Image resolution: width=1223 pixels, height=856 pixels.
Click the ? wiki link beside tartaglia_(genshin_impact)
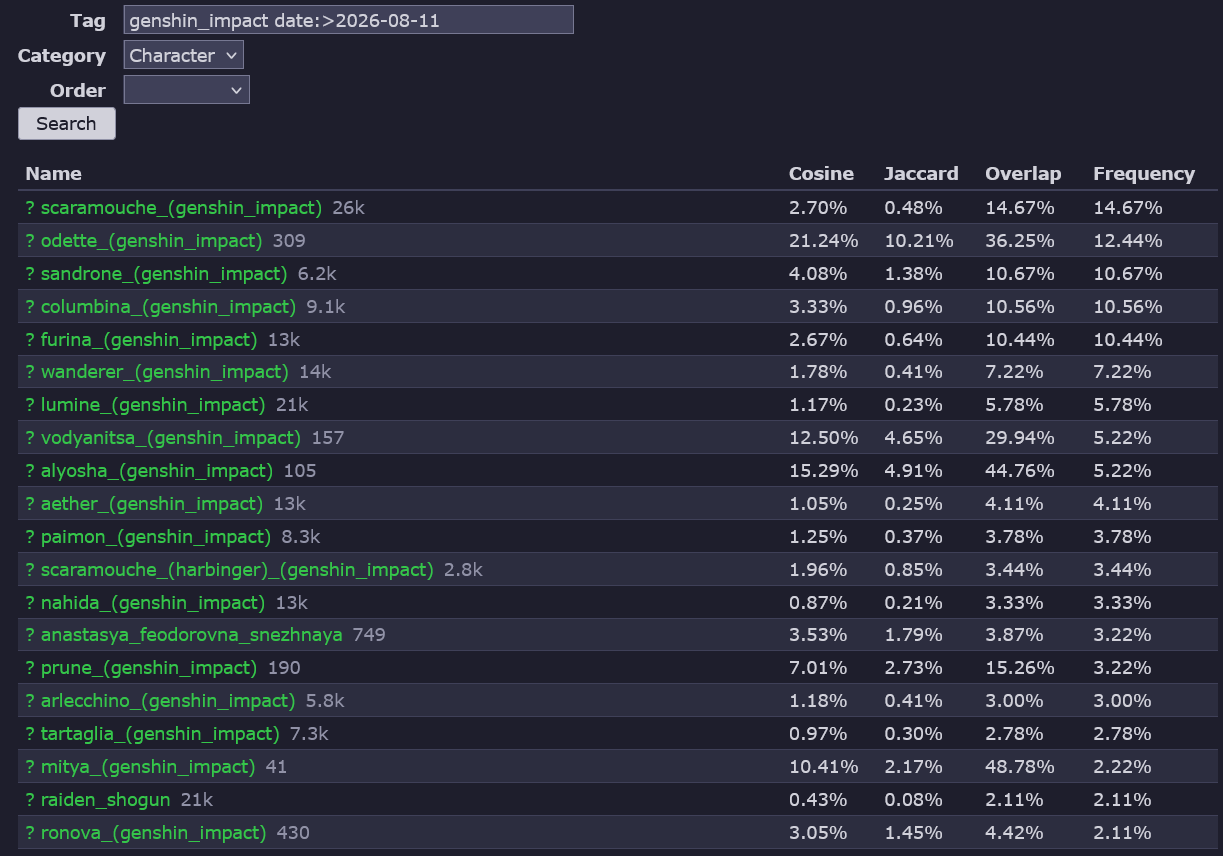[31, 734]
